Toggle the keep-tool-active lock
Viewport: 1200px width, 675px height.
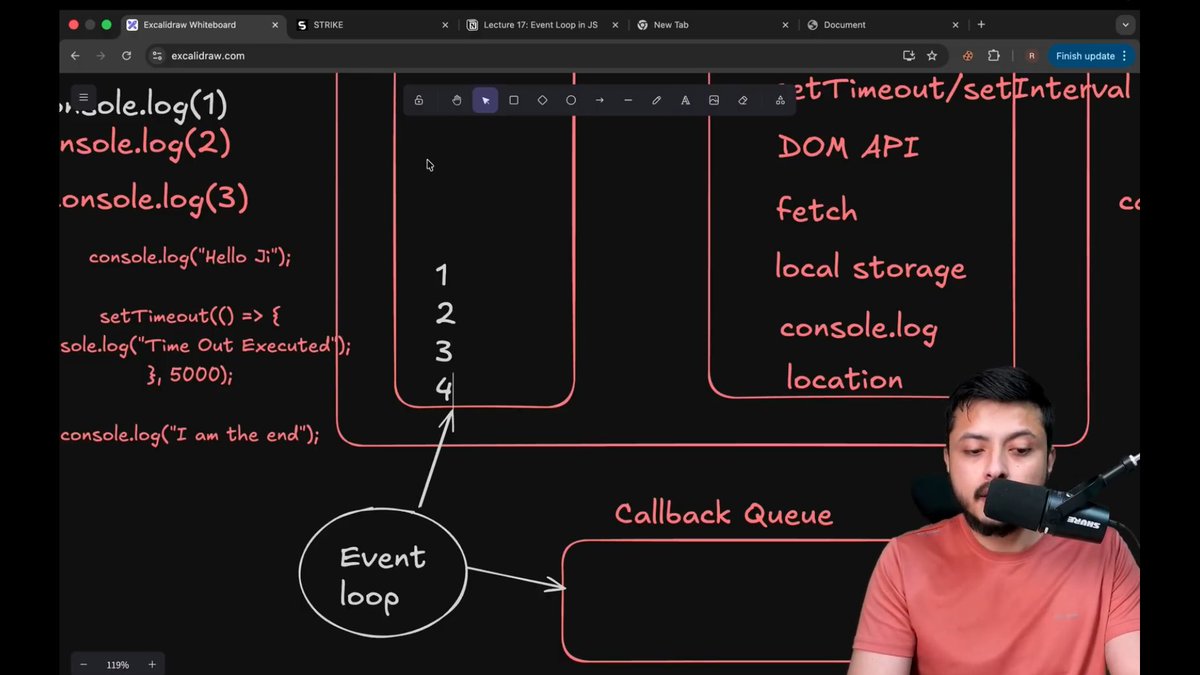(x=419, y=100)
